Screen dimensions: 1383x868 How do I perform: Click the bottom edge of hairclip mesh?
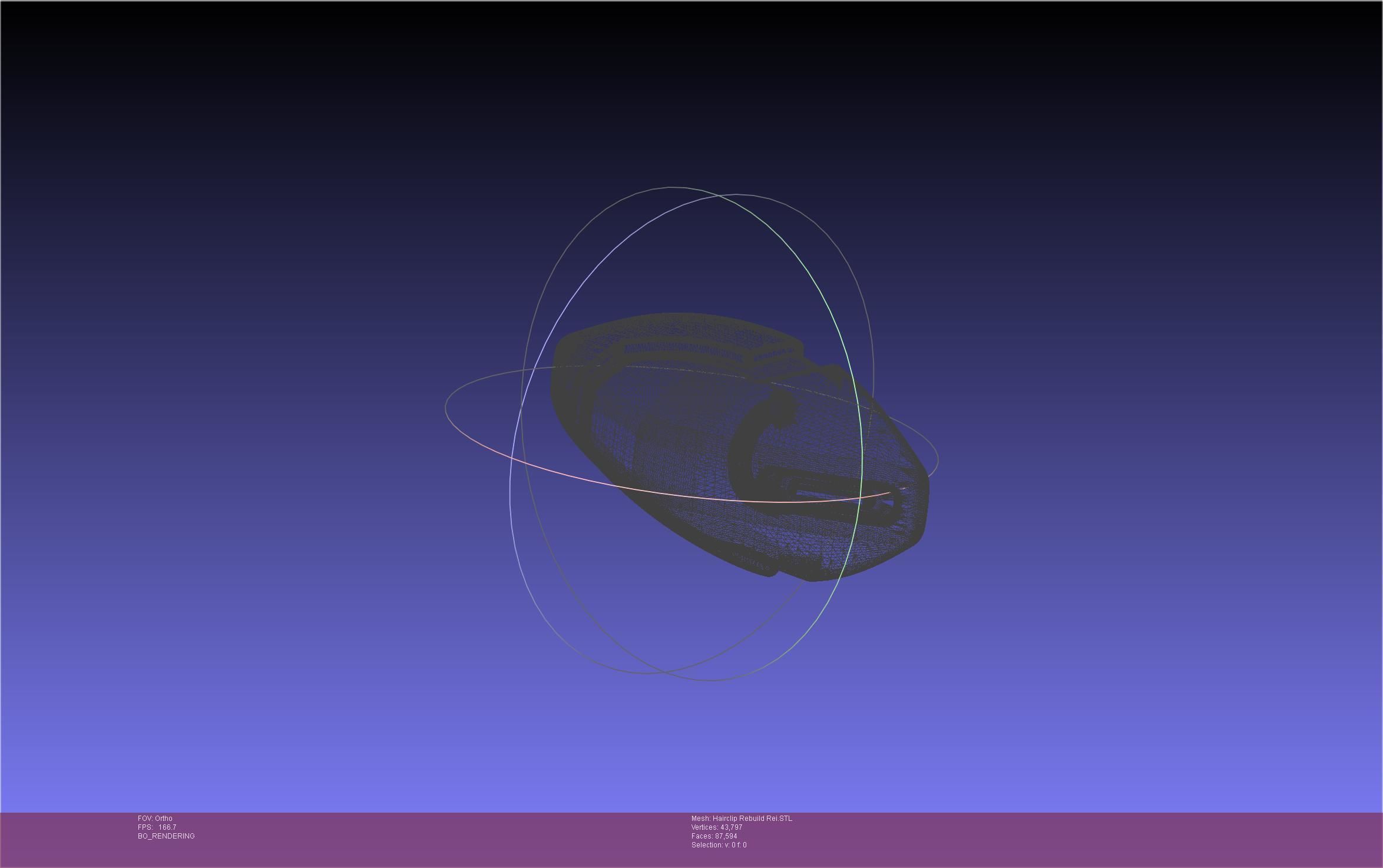tap(813, 577)
